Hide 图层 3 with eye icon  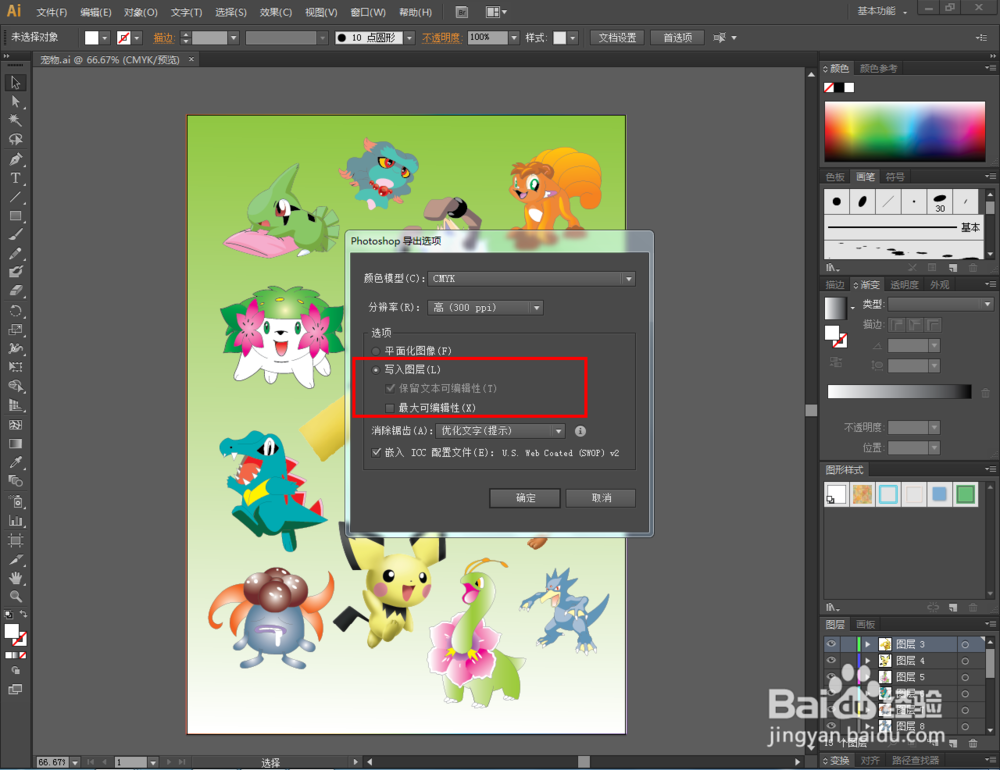click(x=831, y=644)
